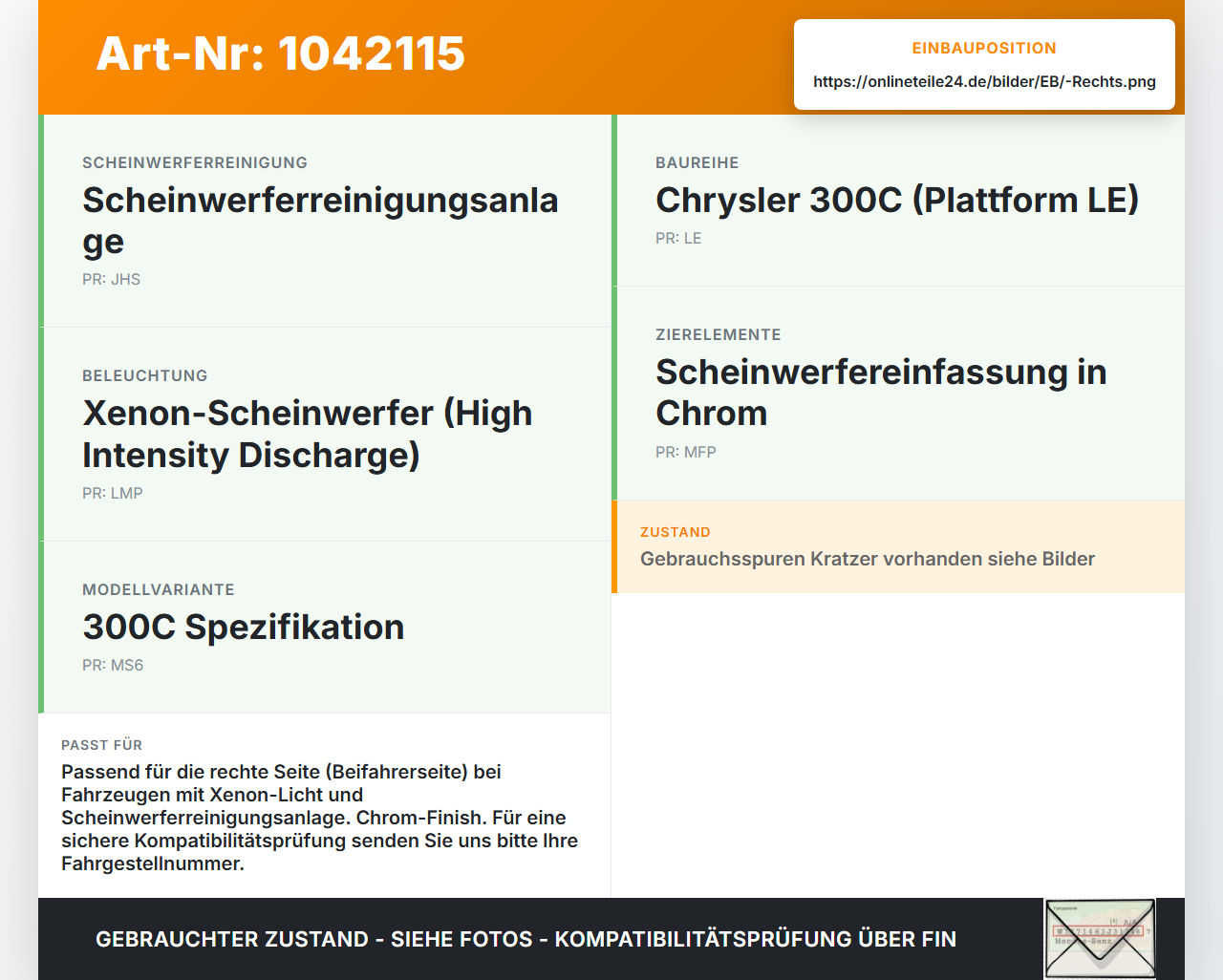Click the PASST FÜR label

pyautogui.click(x=102, y=746)
